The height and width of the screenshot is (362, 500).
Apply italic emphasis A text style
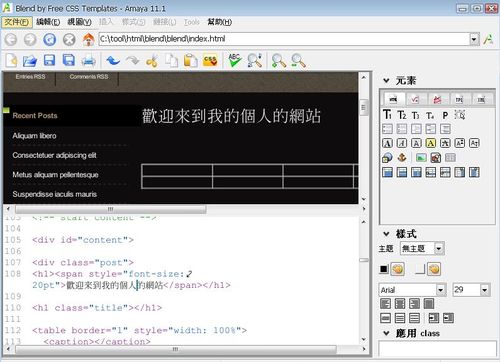point(402,143)
